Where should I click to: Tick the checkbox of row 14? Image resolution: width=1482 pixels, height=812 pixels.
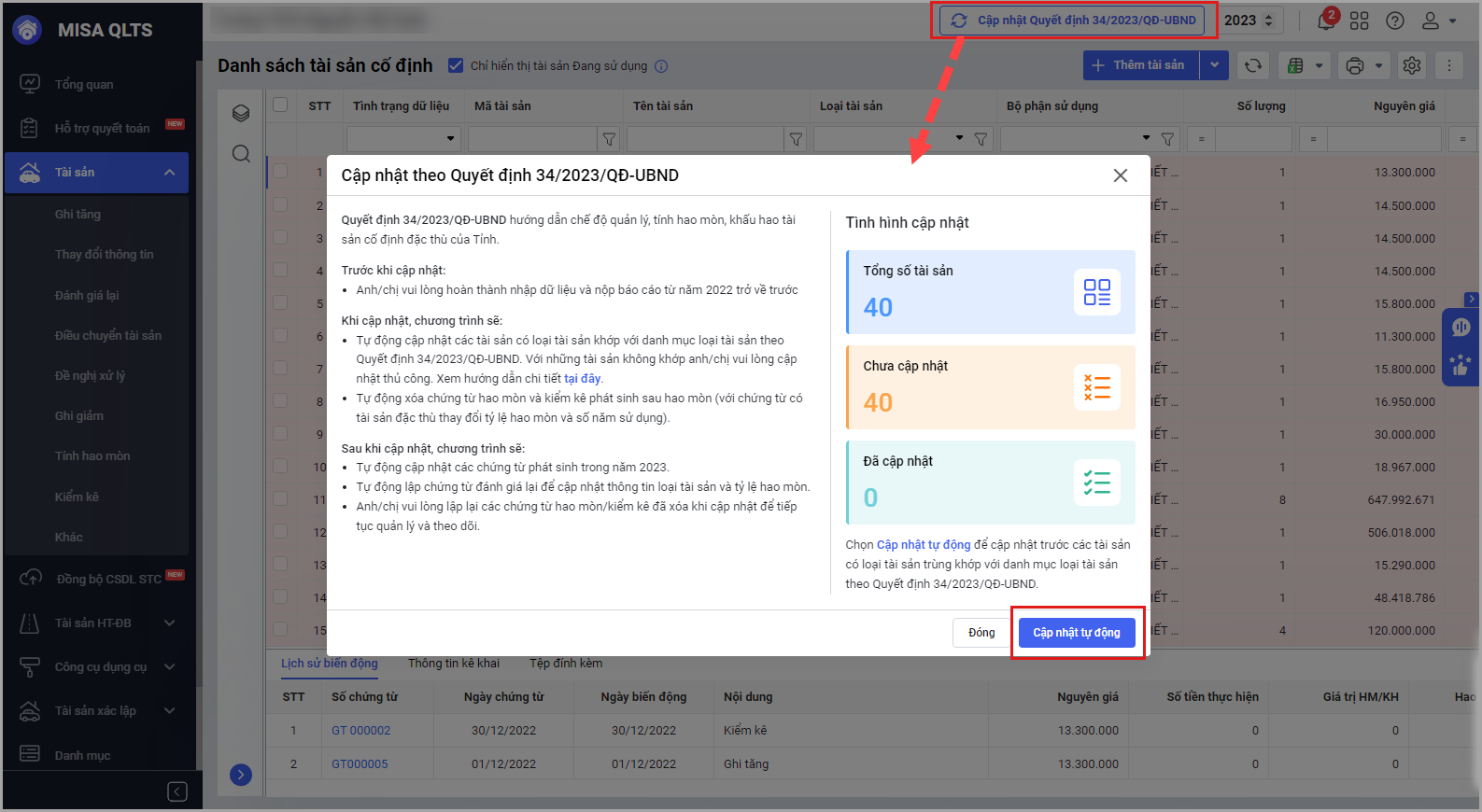280,596
